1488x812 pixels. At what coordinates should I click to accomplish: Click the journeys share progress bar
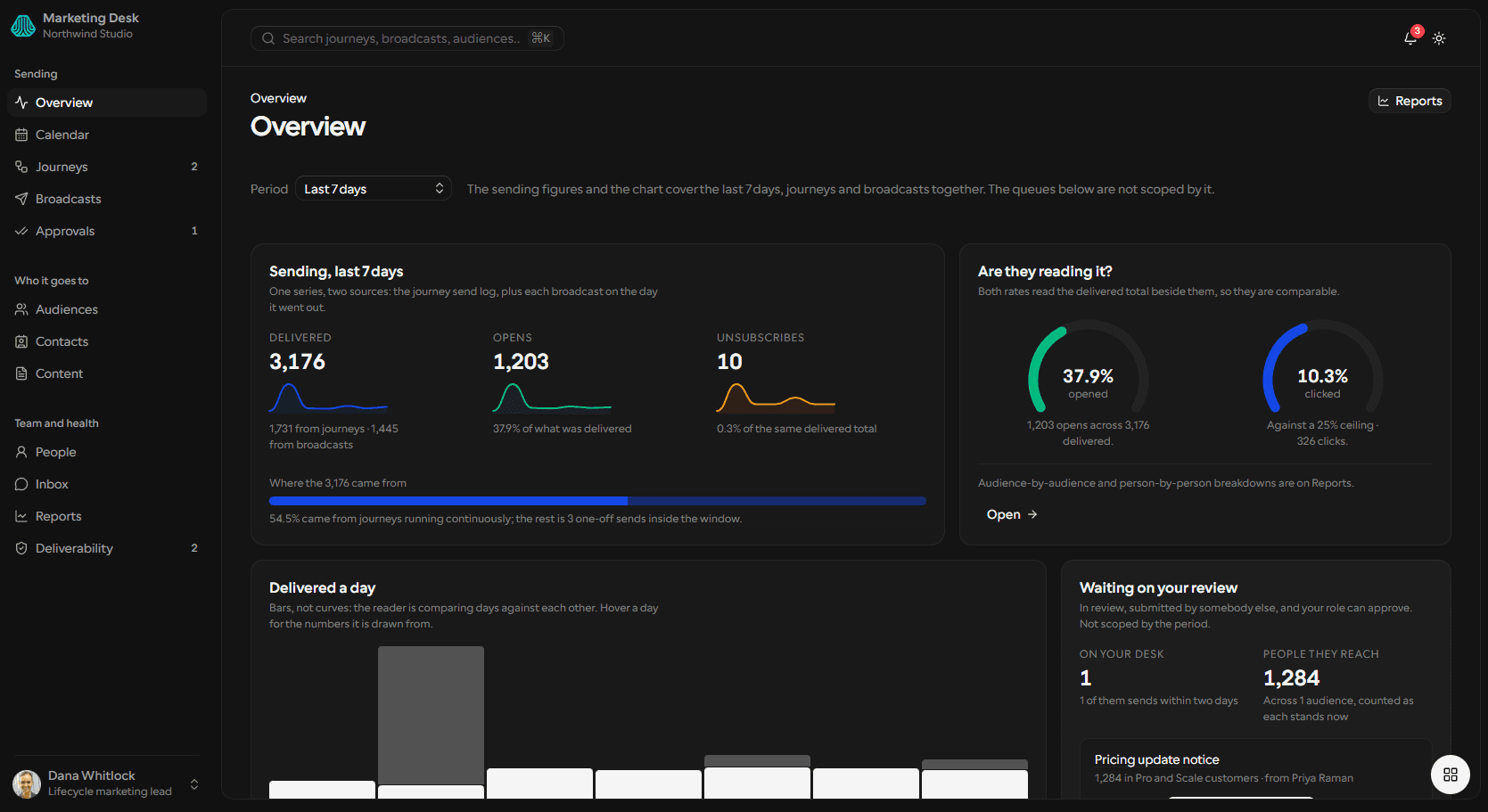click(597, 501)
